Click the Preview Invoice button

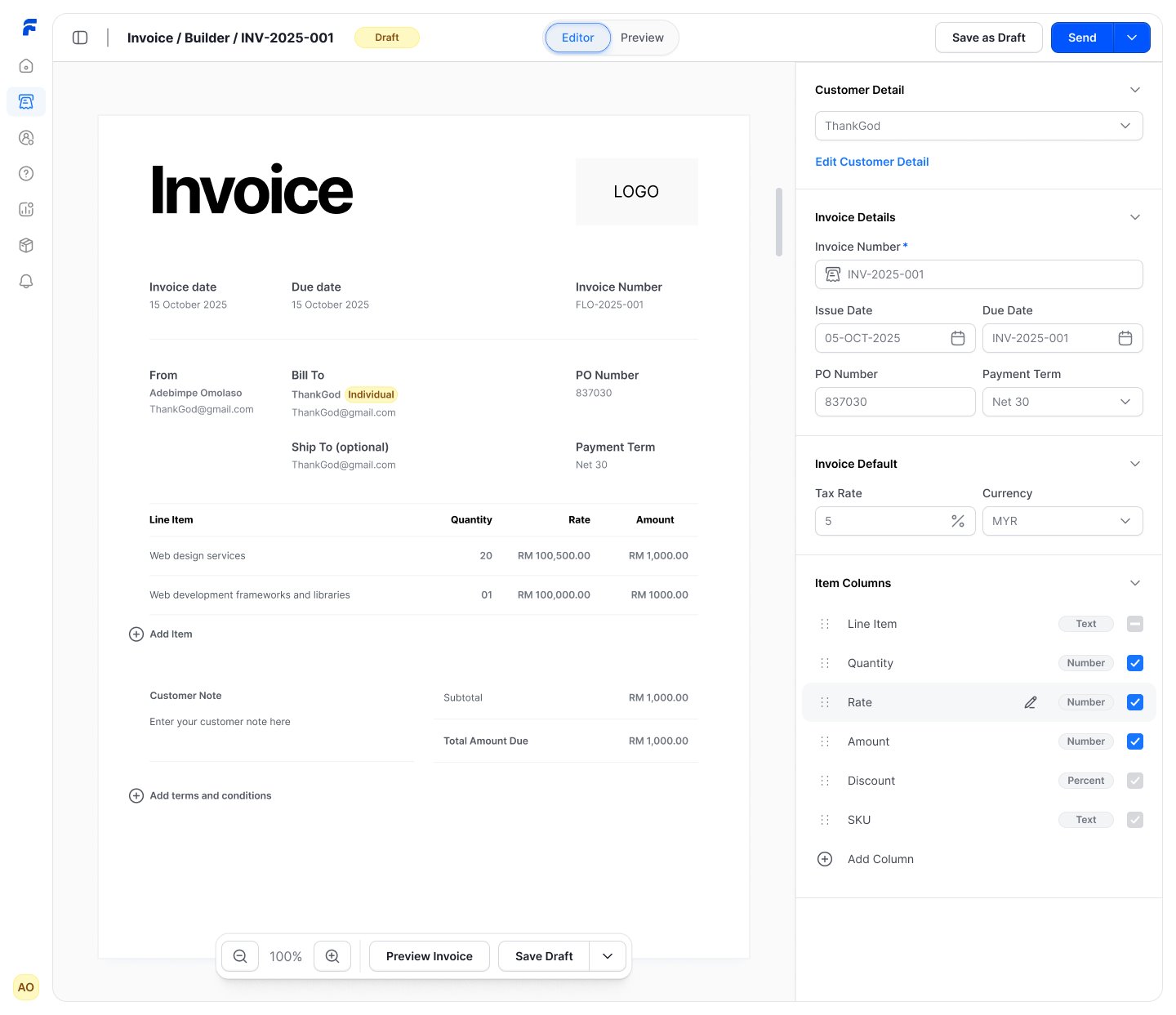coord(430,956)
